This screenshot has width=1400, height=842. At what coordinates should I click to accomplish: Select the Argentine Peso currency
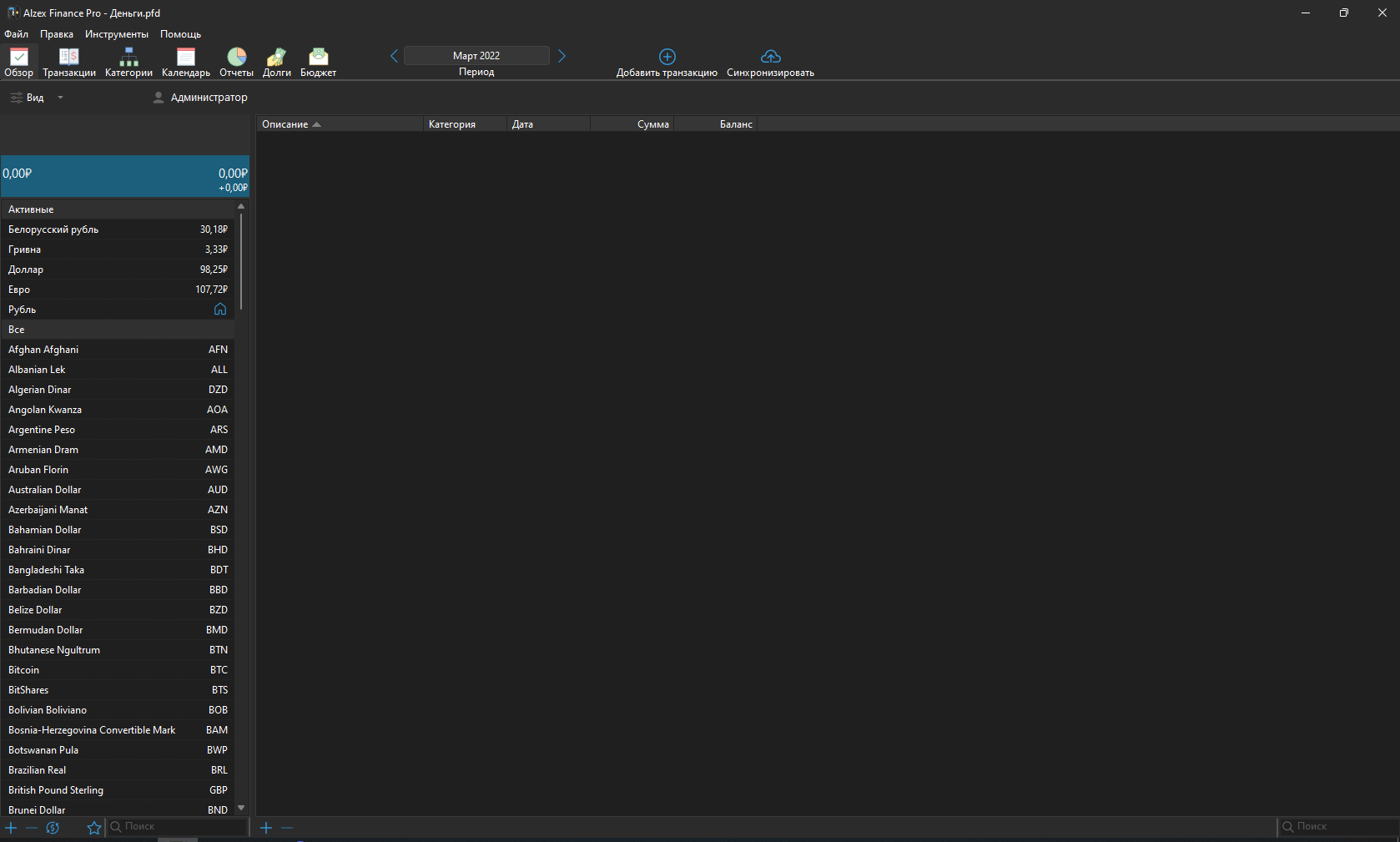(x=117, y=430)
